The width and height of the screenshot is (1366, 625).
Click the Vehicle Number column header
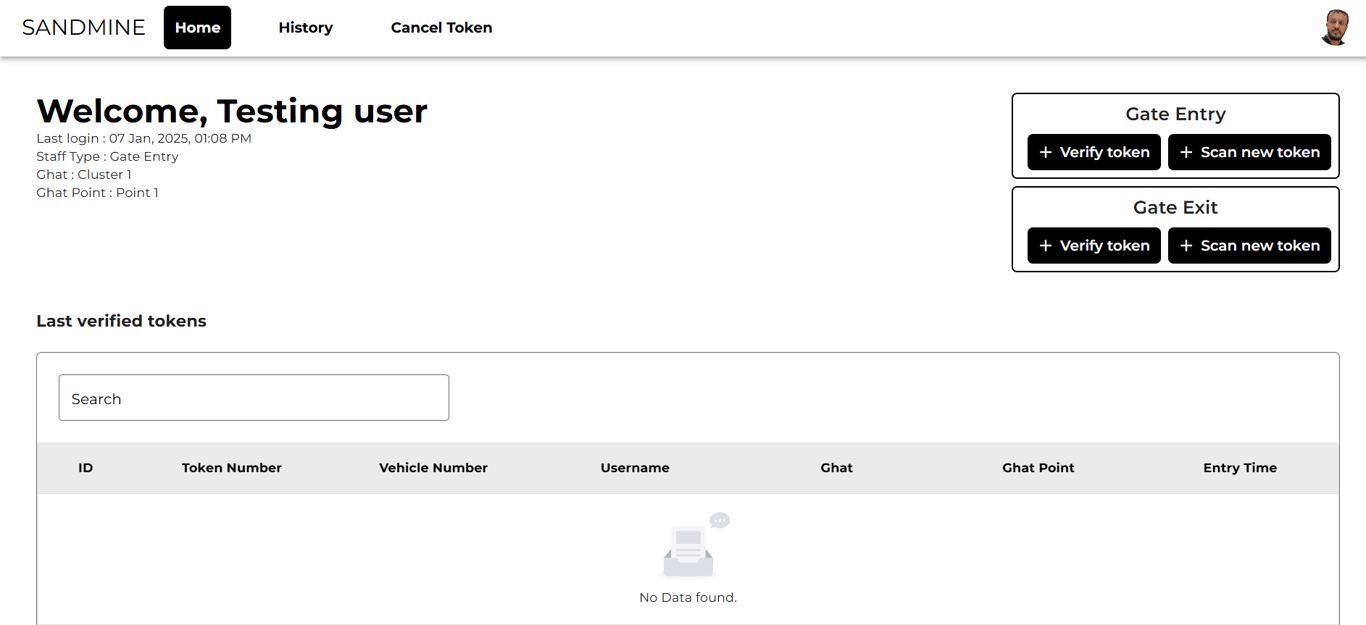433,468
